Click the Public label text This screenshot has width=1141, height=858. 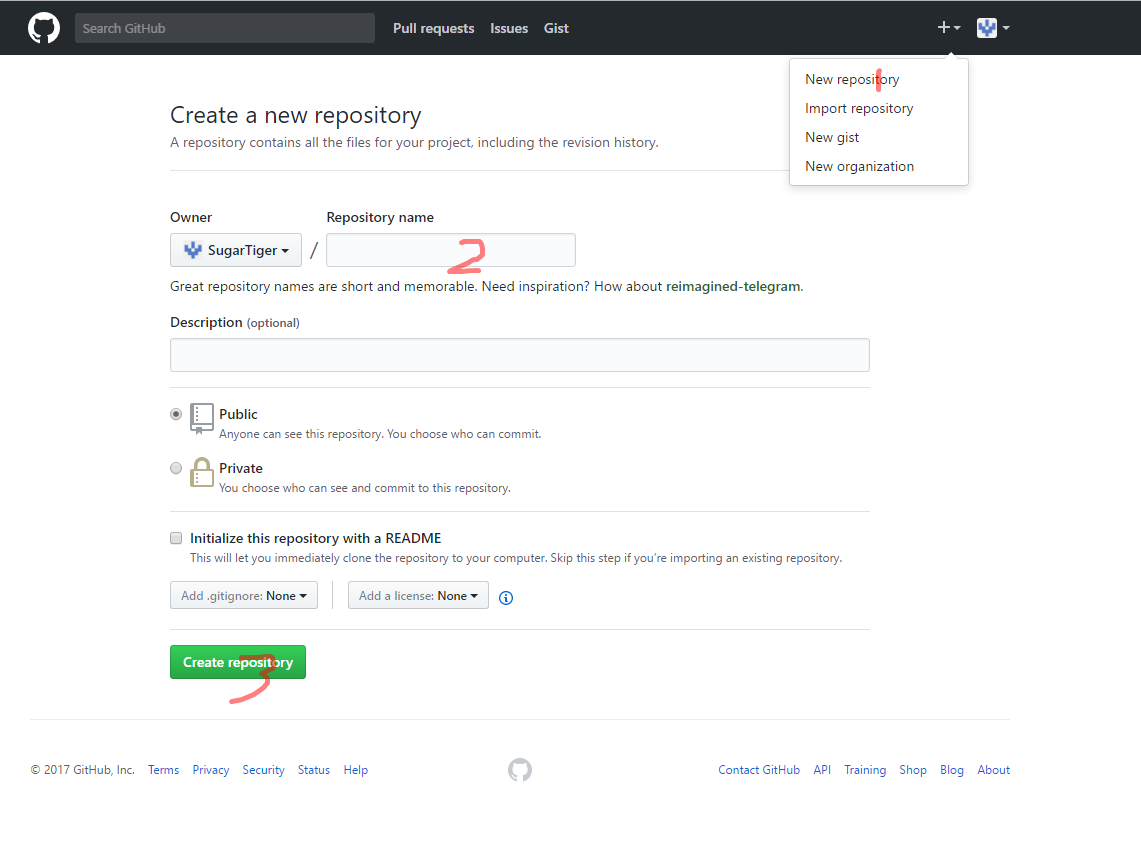coord(238,414)
